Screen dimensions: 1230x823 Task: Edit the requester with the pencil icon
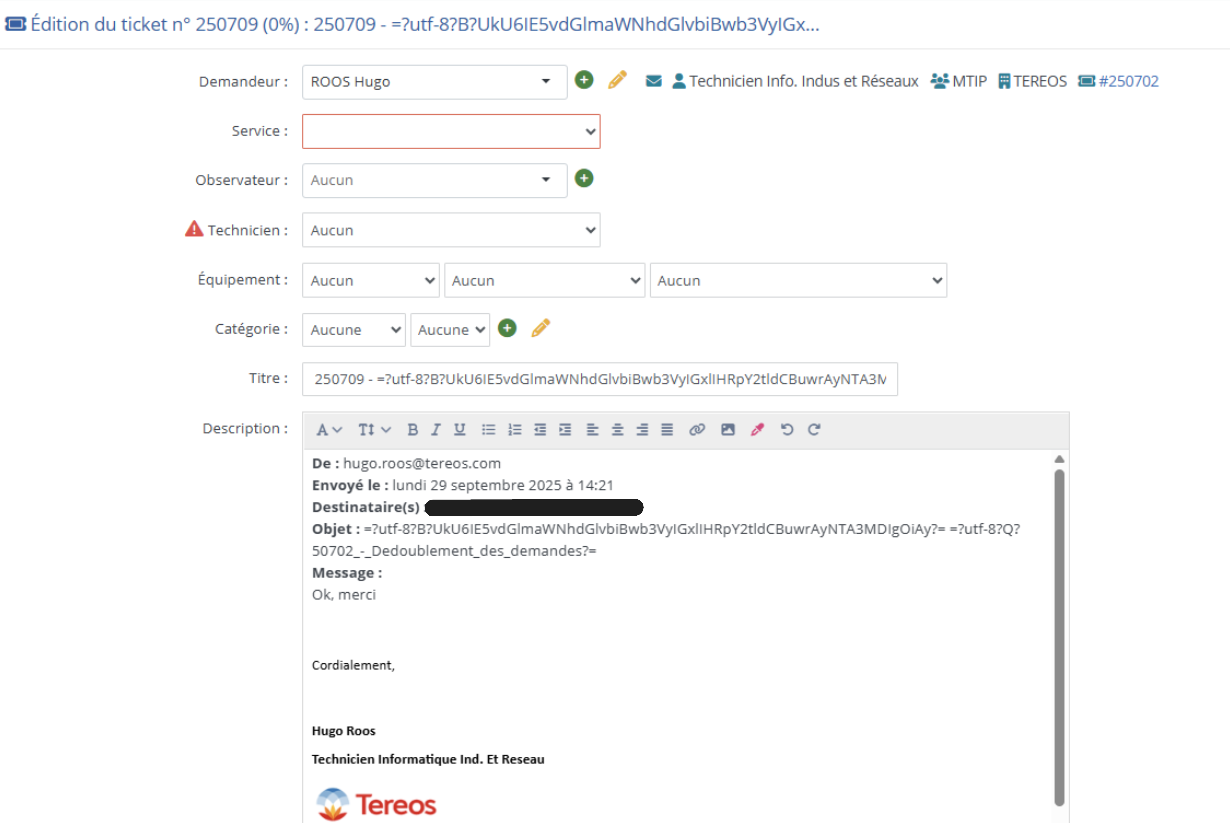(617, 80)
